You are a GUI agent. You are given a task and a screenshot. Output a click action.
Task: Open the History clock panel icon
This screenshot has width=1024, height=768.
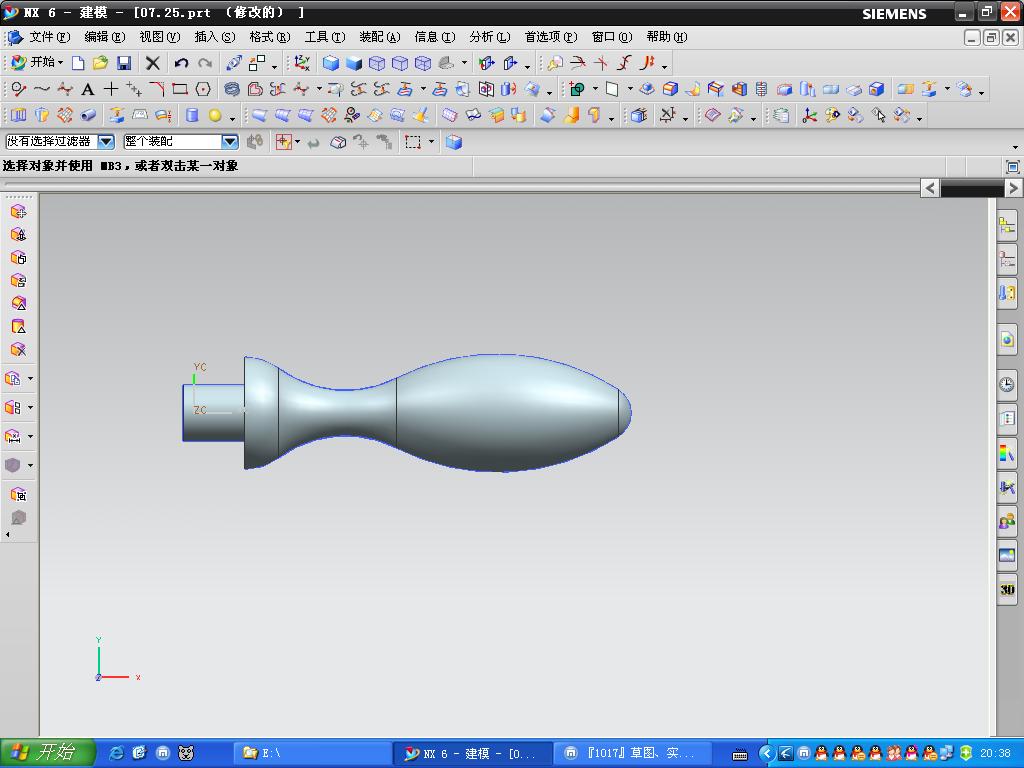pyautogui.click(x=1006, y=385)
